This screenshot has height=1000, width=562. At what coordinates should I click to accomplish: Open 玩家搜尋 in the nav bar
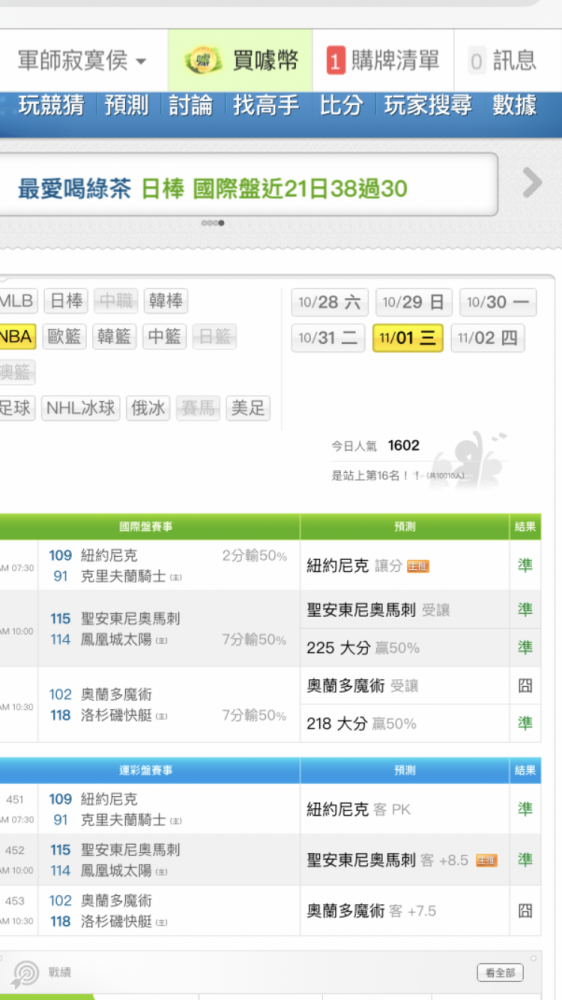(427, 105)
